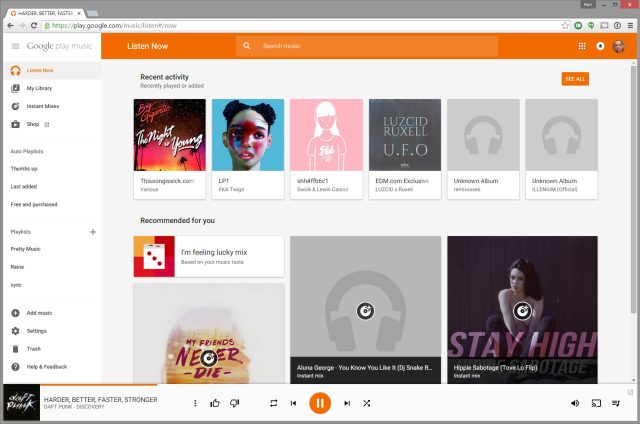The image size is (640, 424).
Task: Open the Hangouts extension icon in Chrome
Action: pyautogui.click(x=591, y=25)
